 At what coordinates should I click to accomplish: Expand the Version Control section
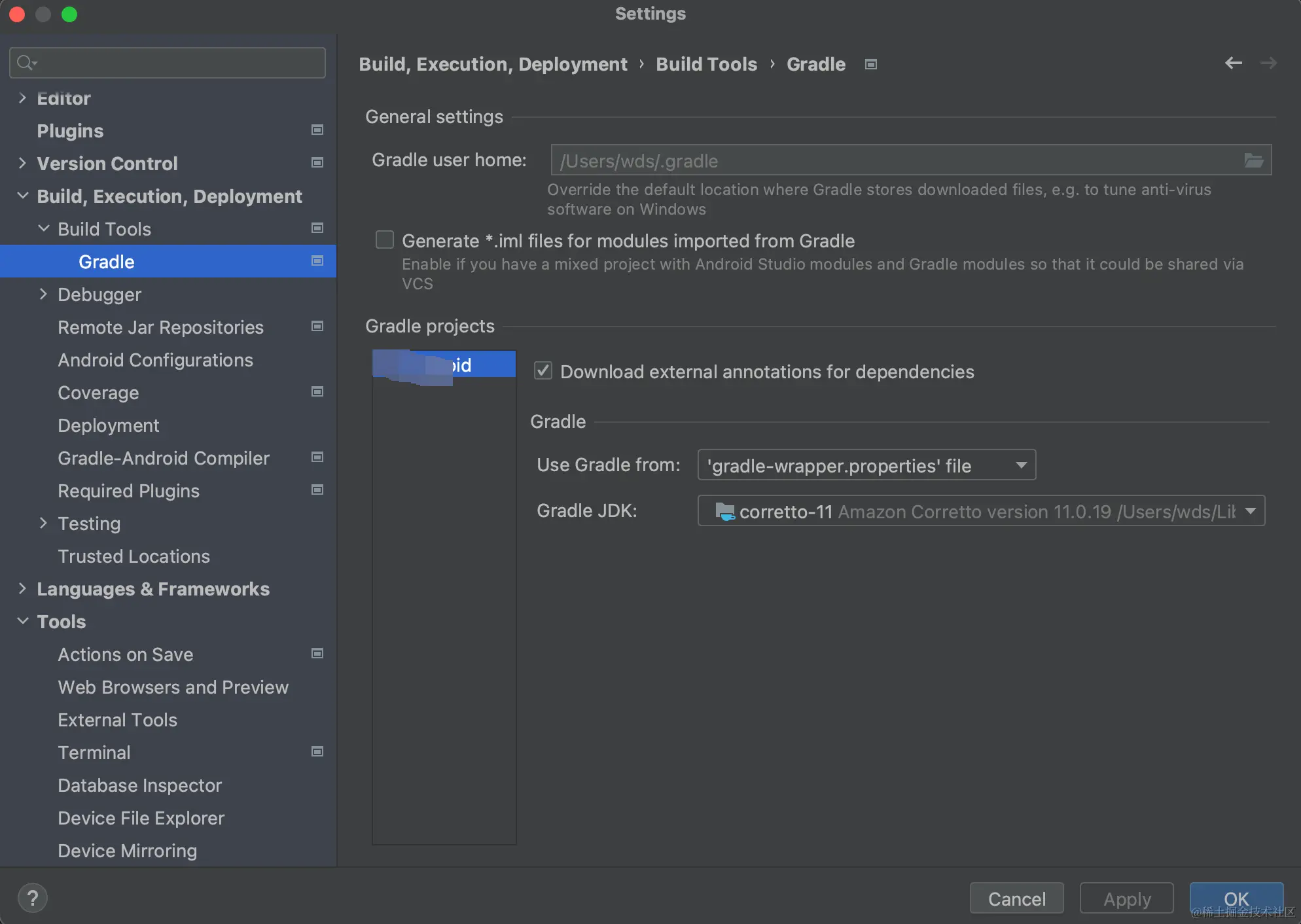(23, 163)
